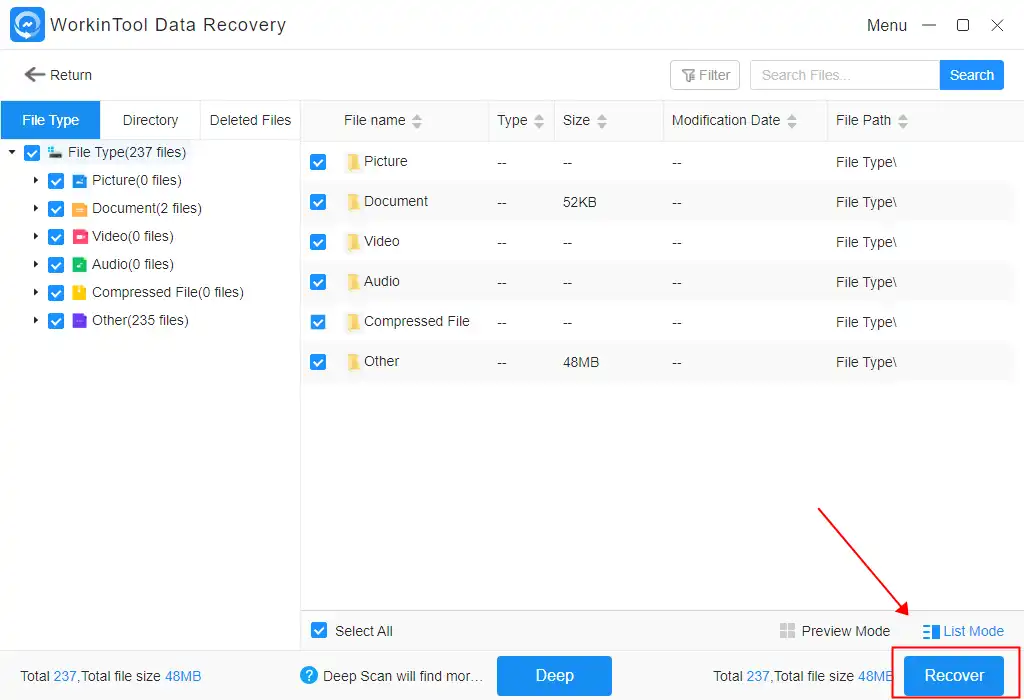The height and width of the screenshot is (700, 1024).
Task: Switch to the File Type tab
Action: 50,120
